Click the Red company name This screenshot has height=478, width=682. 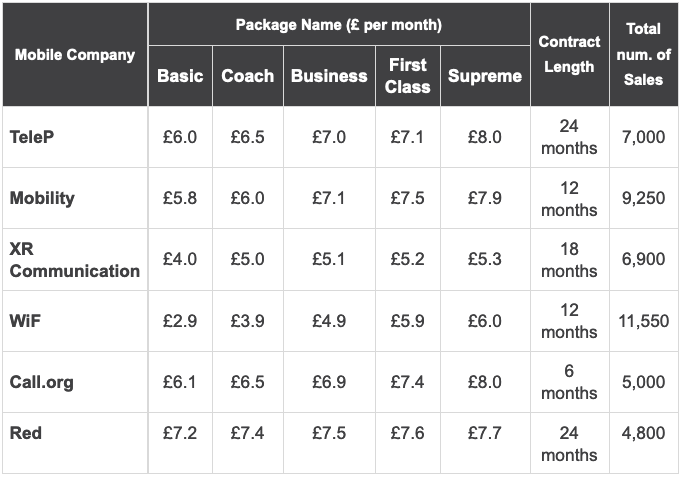pyautogui.click(x=26, y=433)
